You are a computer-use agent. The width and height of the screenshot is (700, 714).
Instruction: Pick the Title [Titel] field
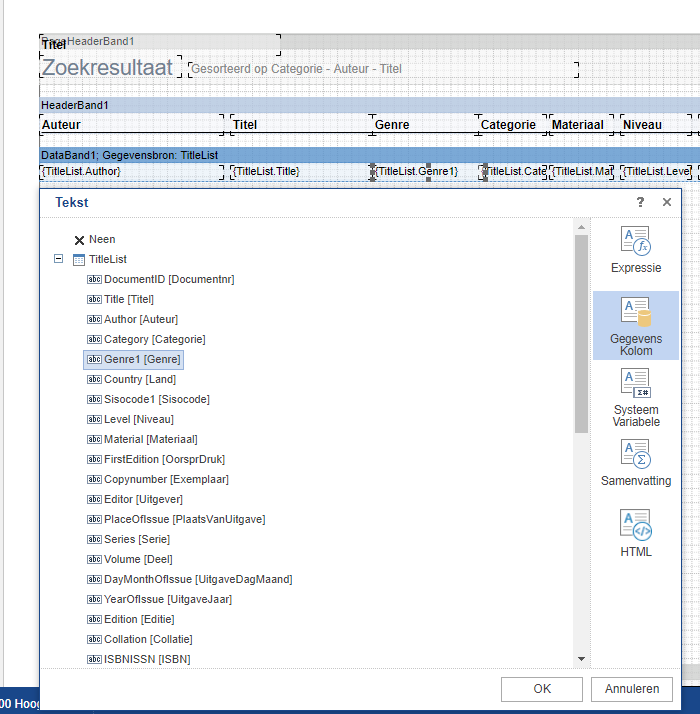pyautogui.click(x=128, y=299)
